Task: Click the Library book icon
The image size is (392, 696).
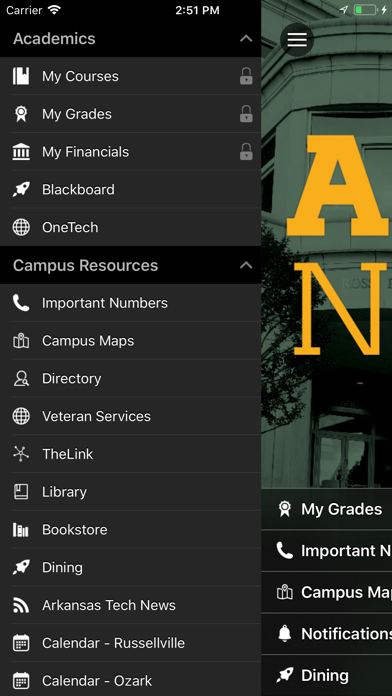Action: click(21, 492)
